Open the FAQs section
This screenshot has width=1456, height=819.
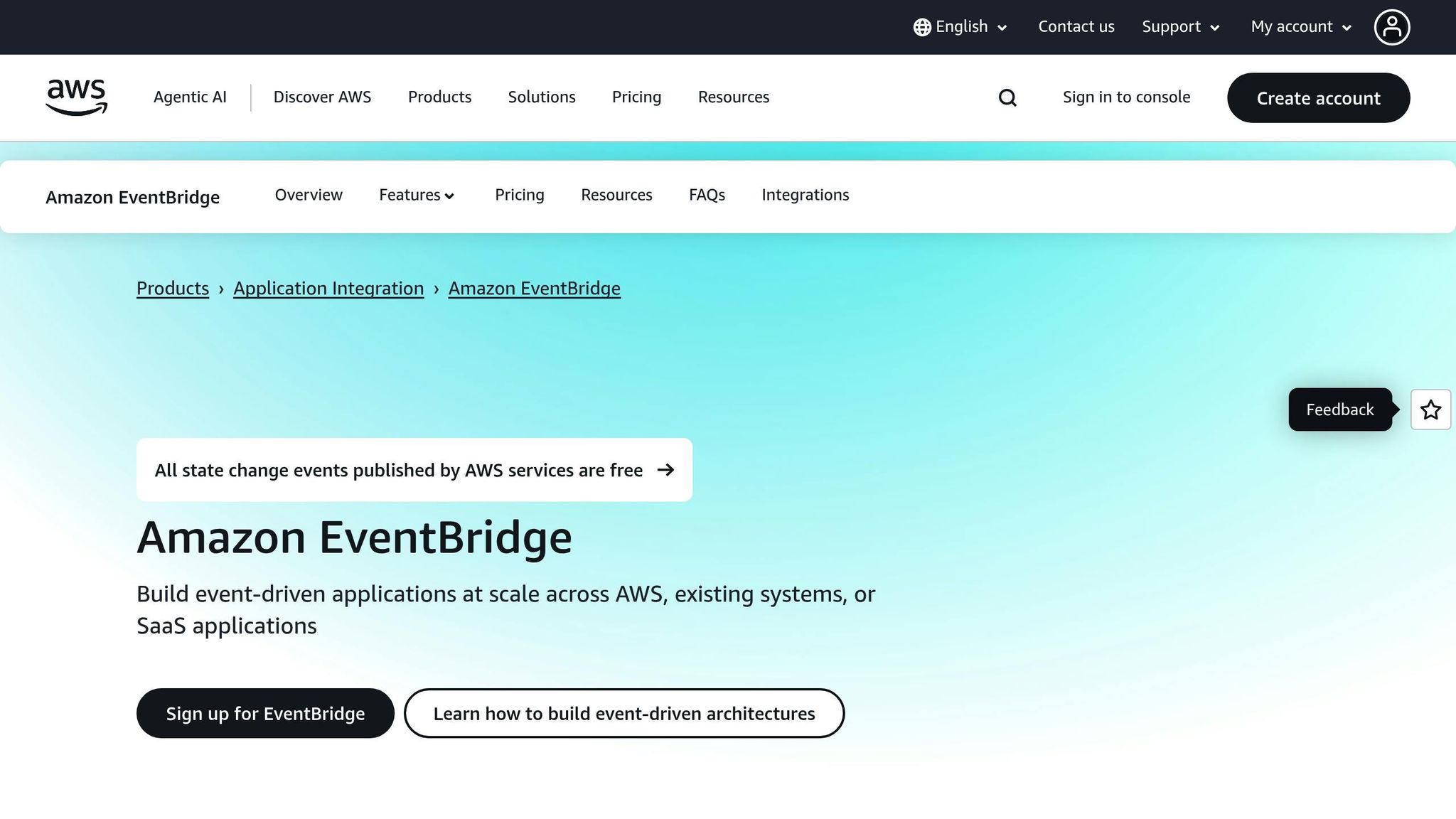[x=707, y=195]
